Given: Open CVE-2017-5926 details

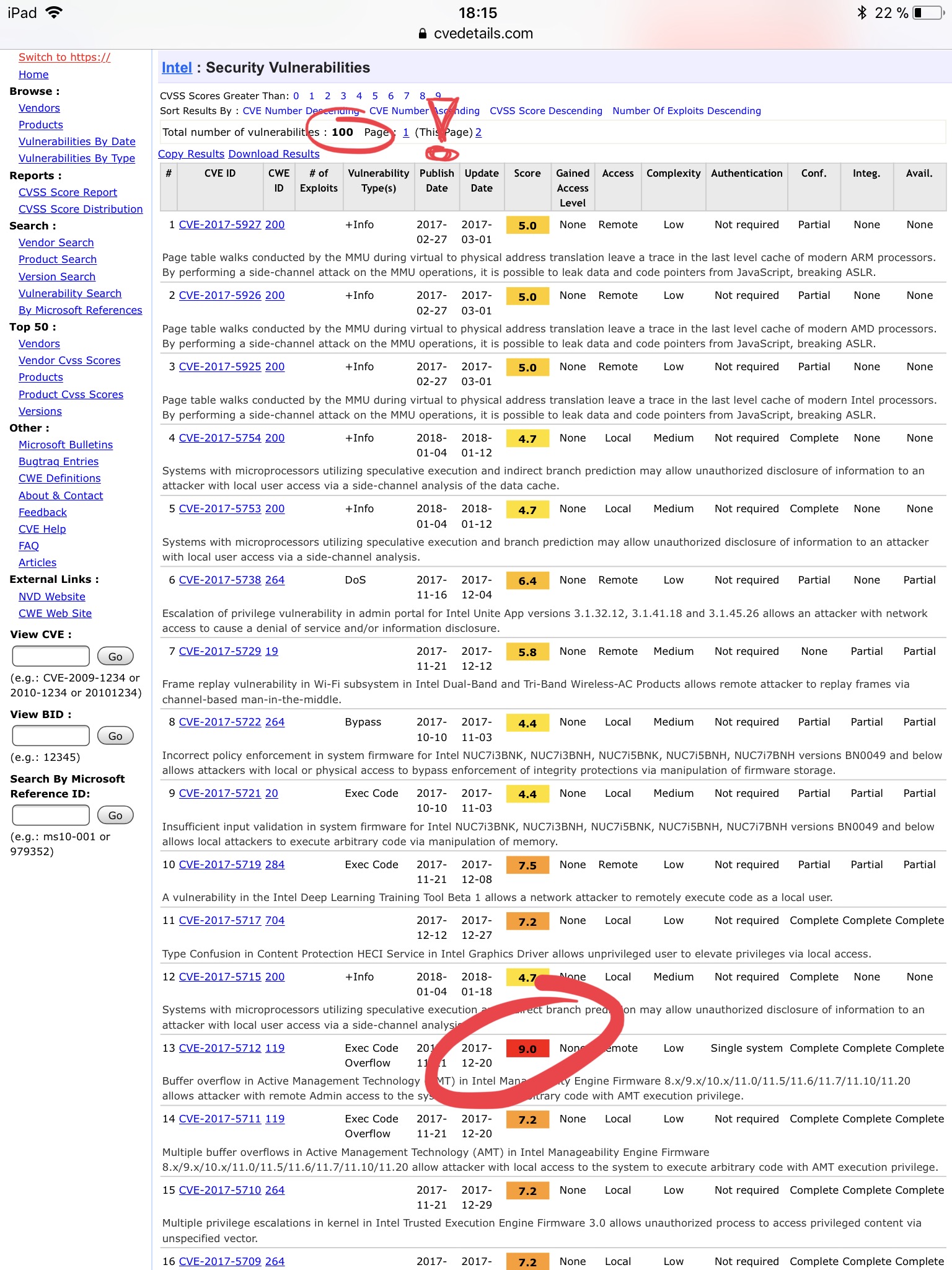Looking at the screenshot, I should click(220, 295).
